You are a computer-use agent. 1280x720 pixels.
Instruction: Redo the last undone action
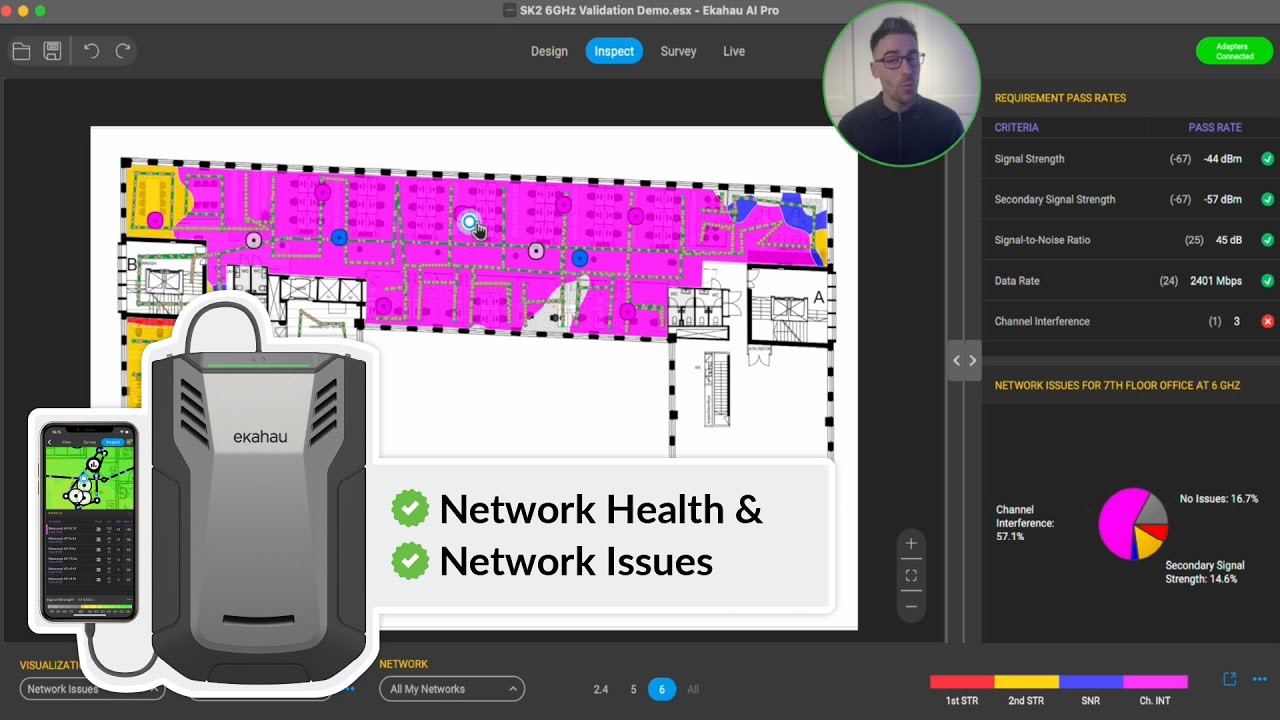[123, 51]
